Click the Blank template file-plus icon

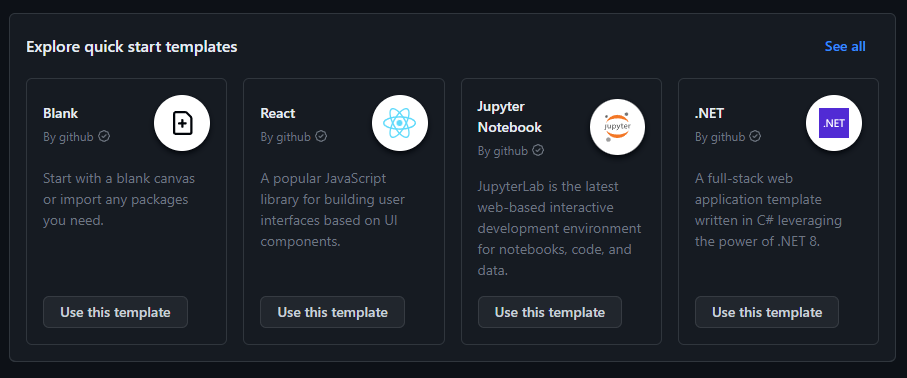[x=182, y=123]
